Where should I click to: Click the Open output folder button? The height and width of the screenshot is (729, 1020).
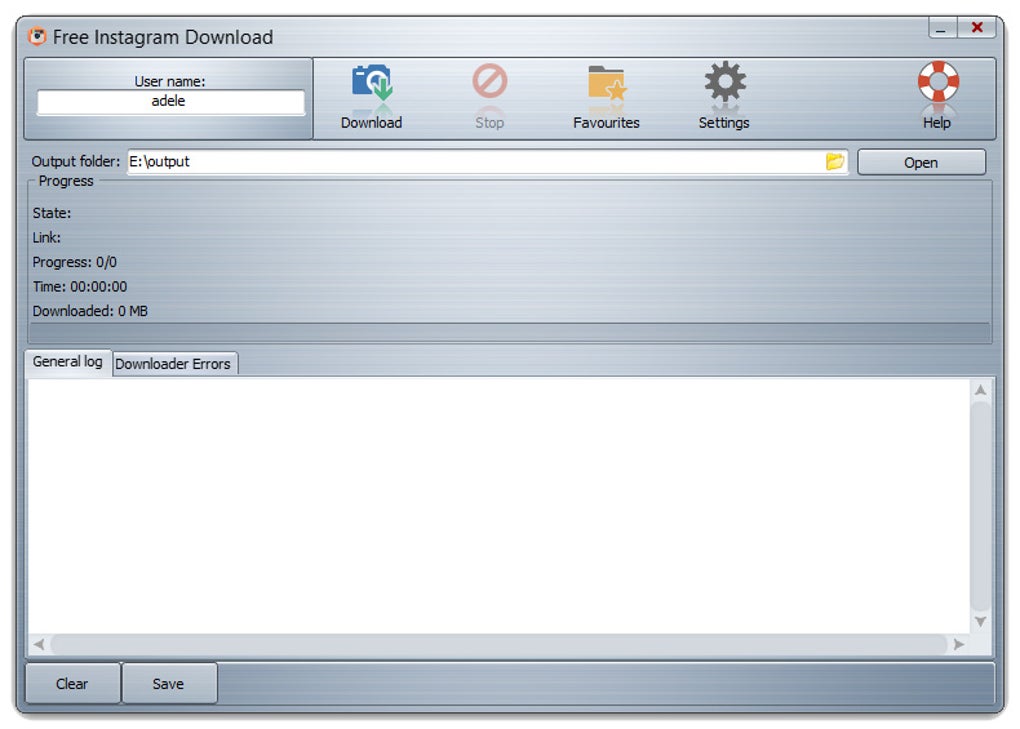coord(920,163)
